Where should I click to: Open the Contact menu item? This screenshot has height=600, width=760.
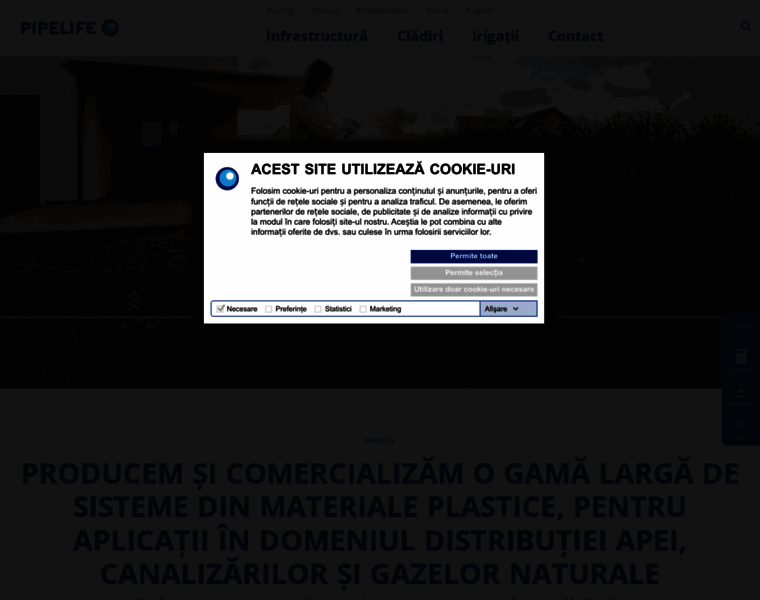(575, 36)
